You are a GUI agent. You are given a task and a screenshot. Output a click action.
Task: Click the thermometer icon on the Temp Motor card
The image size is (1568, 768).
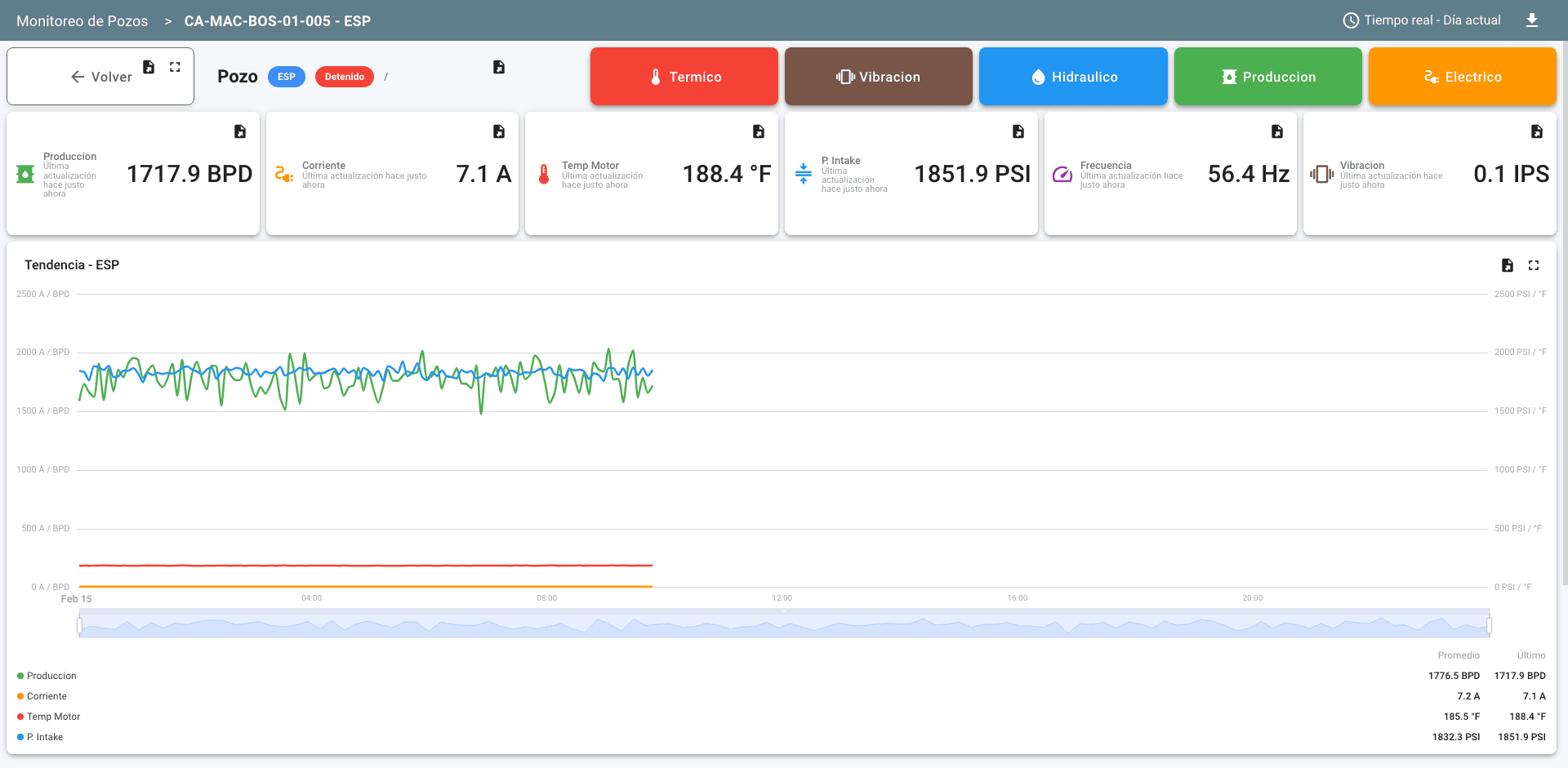pos(543,174)
